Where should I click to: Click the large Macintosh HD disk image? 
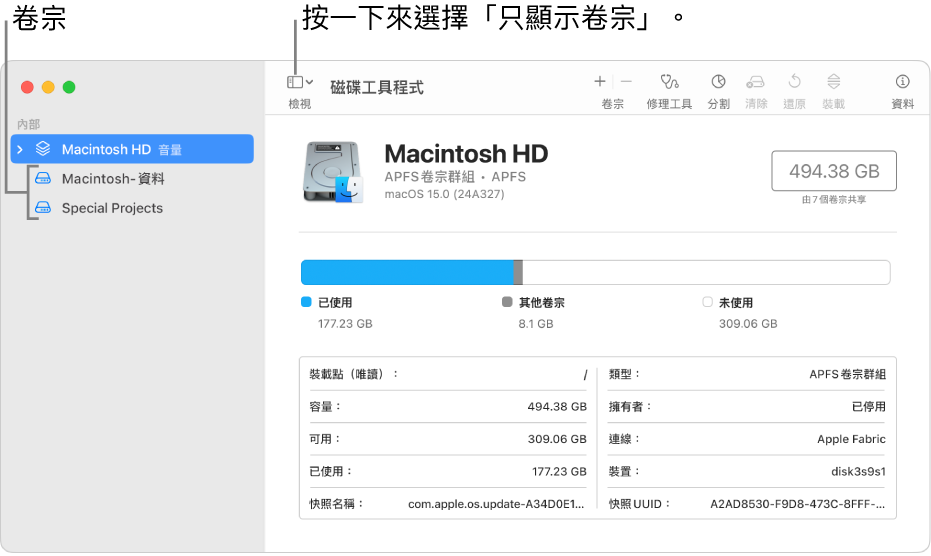point(333,172)
